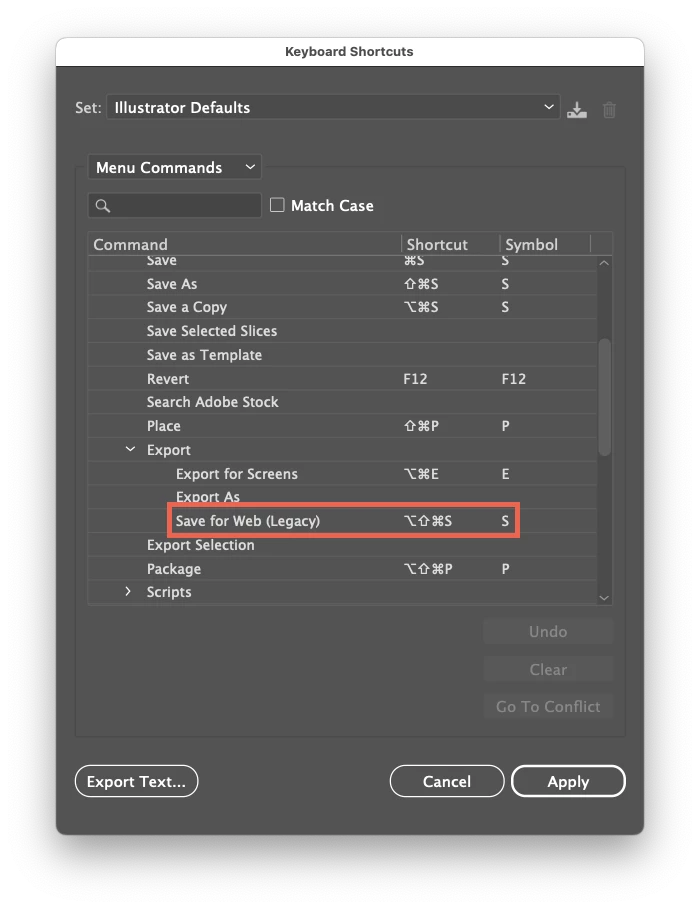The height and width of the screenshot is (909, 700).
Task: Click the Command column header
Action: (245, 244)
